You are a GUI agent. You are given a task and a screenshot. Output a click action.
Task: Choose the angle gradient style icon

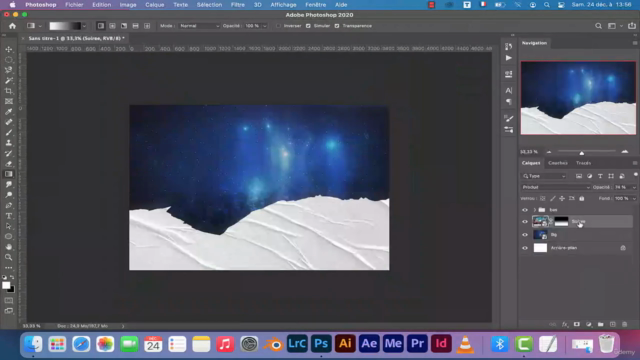124,26
